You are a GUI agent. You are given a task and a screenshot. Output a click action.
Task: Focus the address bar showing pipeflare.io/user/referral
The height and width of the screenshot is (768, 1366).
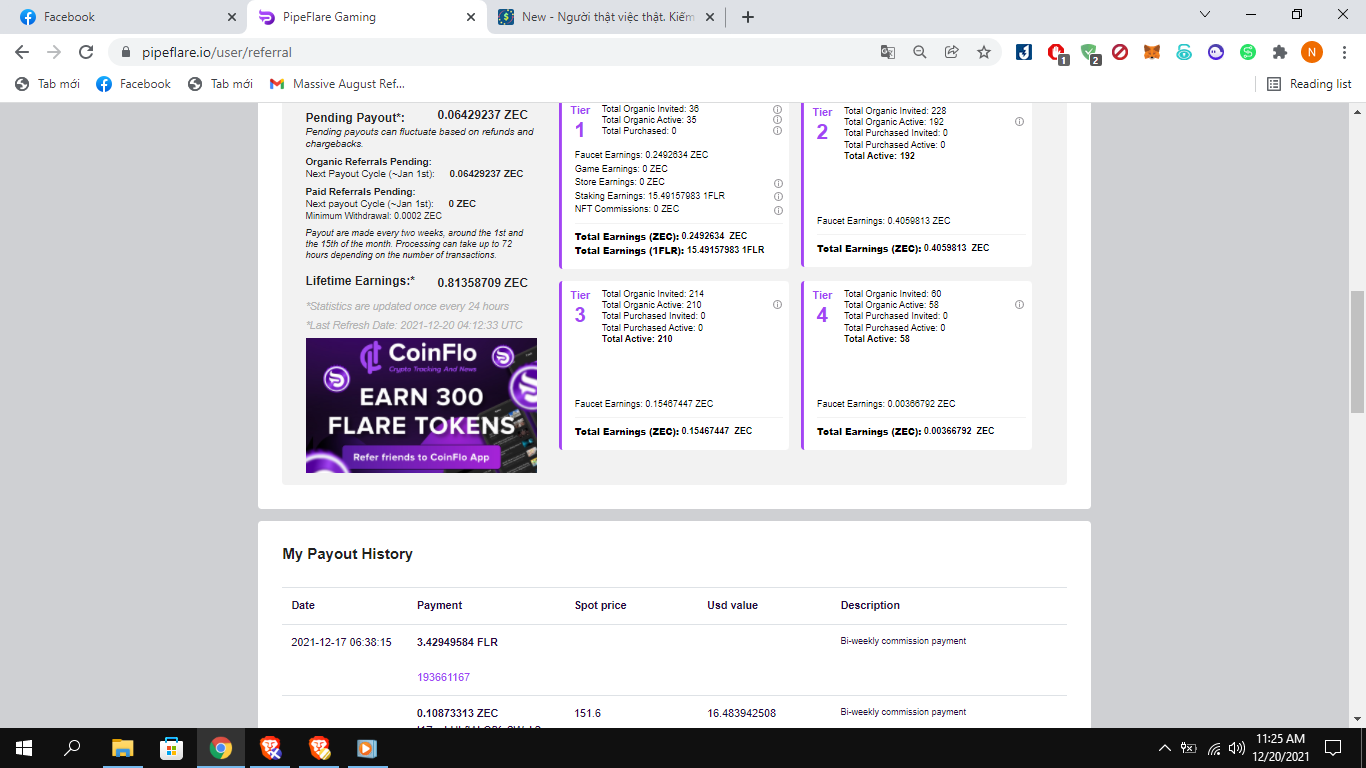click(500, 52)
